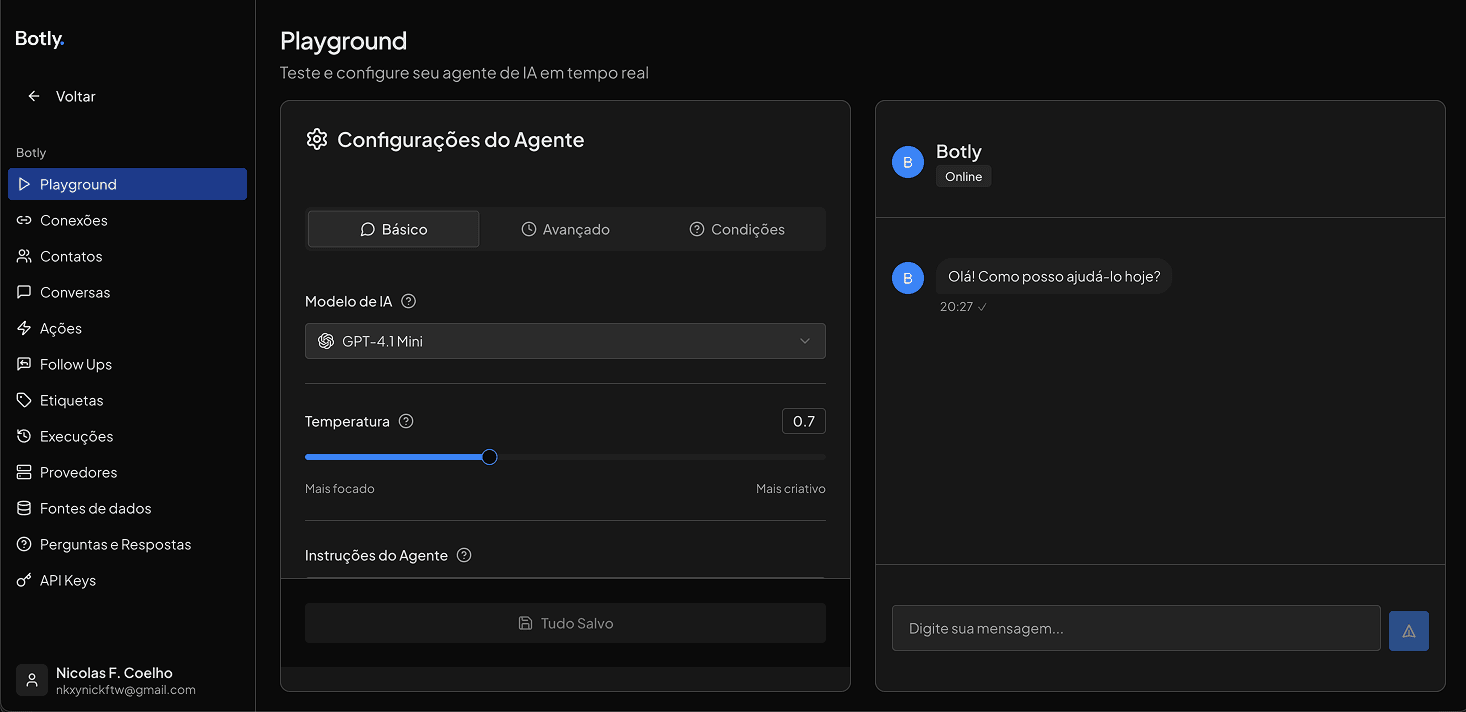Click the Digite sua mensagem input field
1466x712 pixels.
pyautogui.click(x=1135, y=629)
